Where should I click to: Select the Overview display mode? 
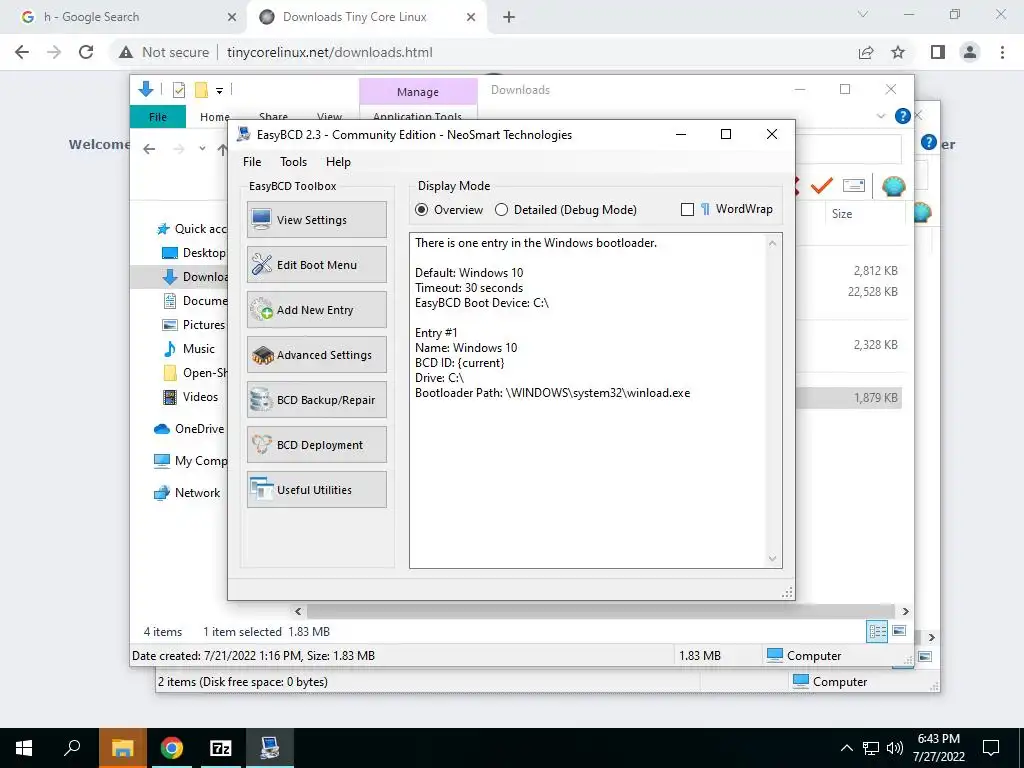click(x=449, y=210)
